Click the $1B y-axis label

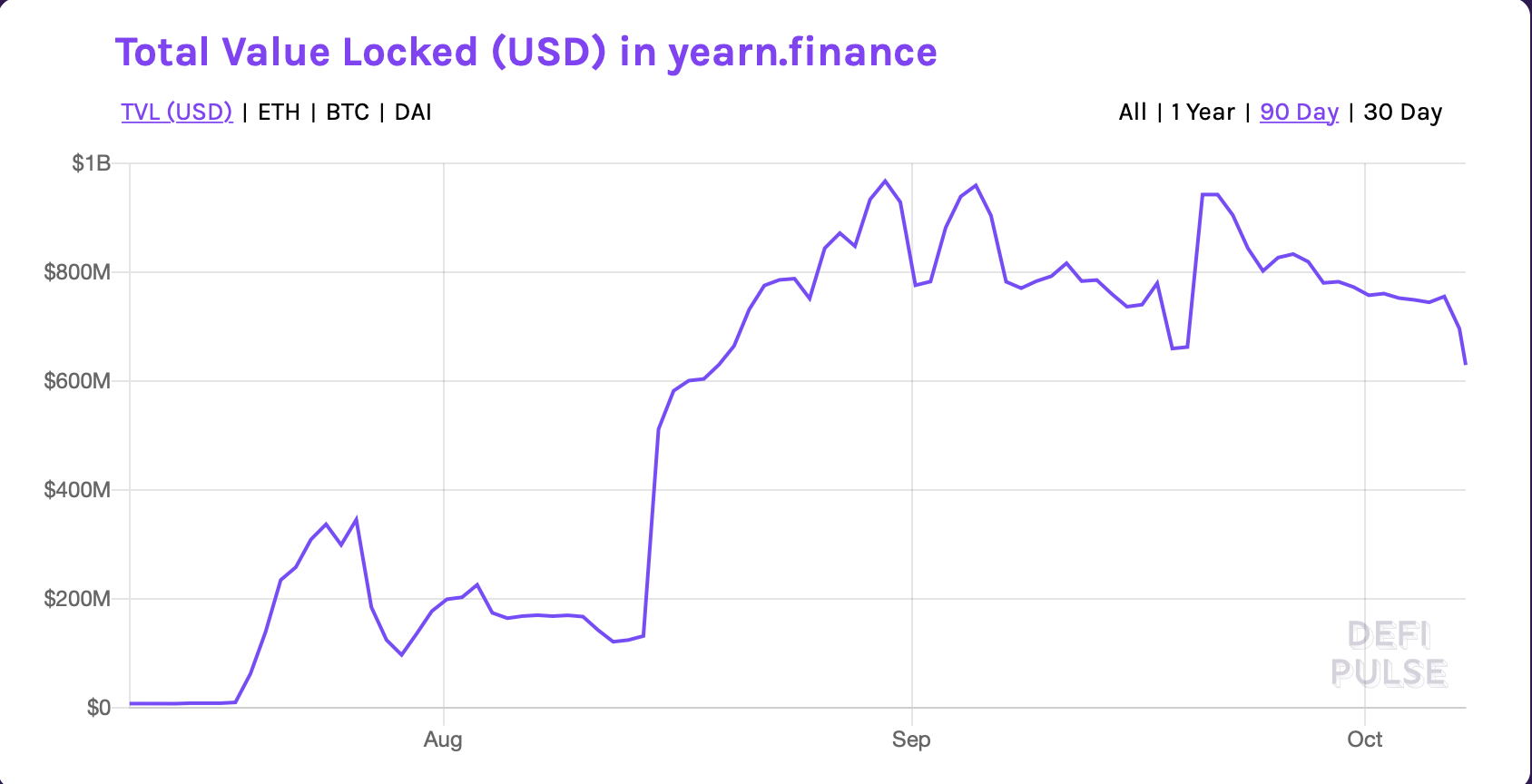[92, 163]
